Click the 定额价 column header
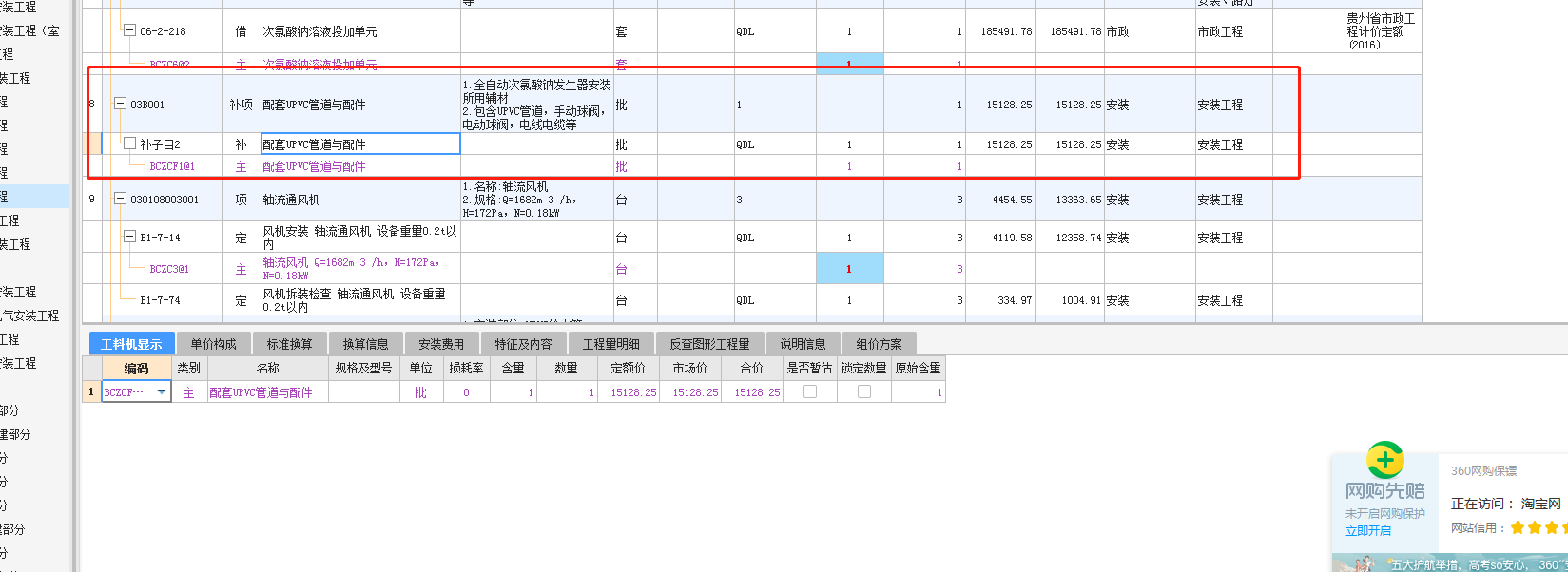This screenshot has height=572, width=1568. point(628,368)
